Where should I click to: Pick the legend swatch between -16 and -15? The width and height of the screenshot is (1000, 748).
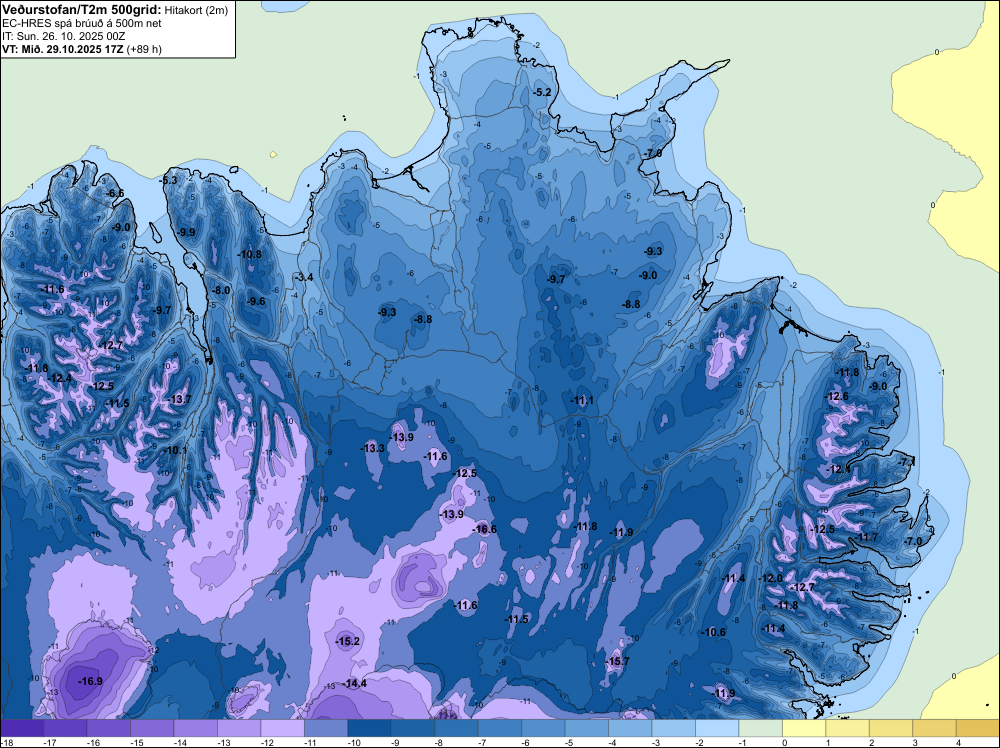[x=109, y=728]
